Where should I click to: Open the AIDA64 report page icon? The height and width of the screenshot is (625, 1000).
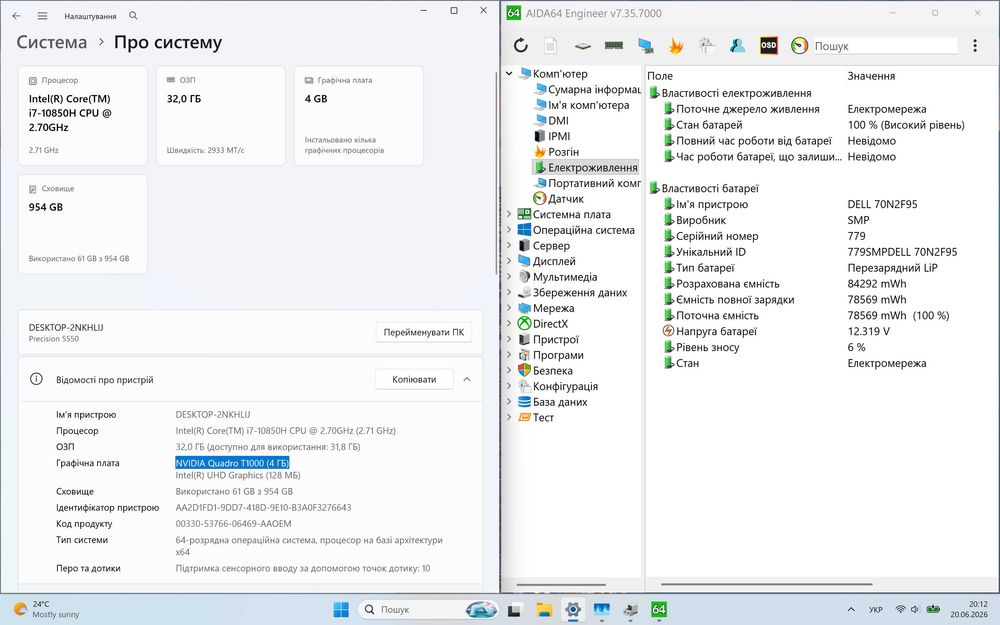(550, 45)
